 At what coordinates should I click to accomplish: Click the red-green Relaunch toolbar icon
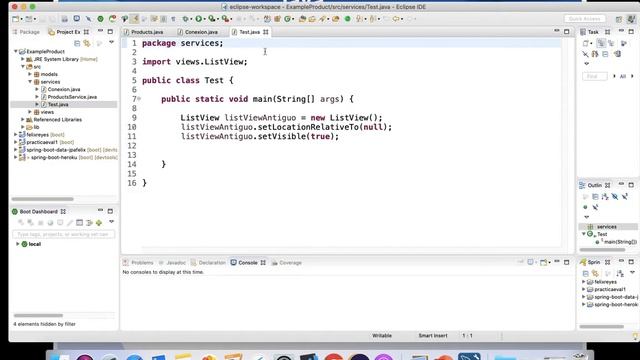coord(112,19)
